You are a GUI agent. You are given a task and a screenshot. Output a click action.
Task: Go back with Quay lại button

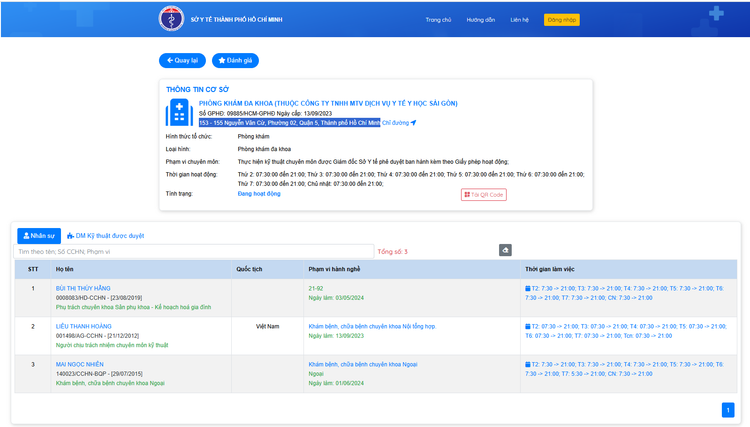[182, 60]
